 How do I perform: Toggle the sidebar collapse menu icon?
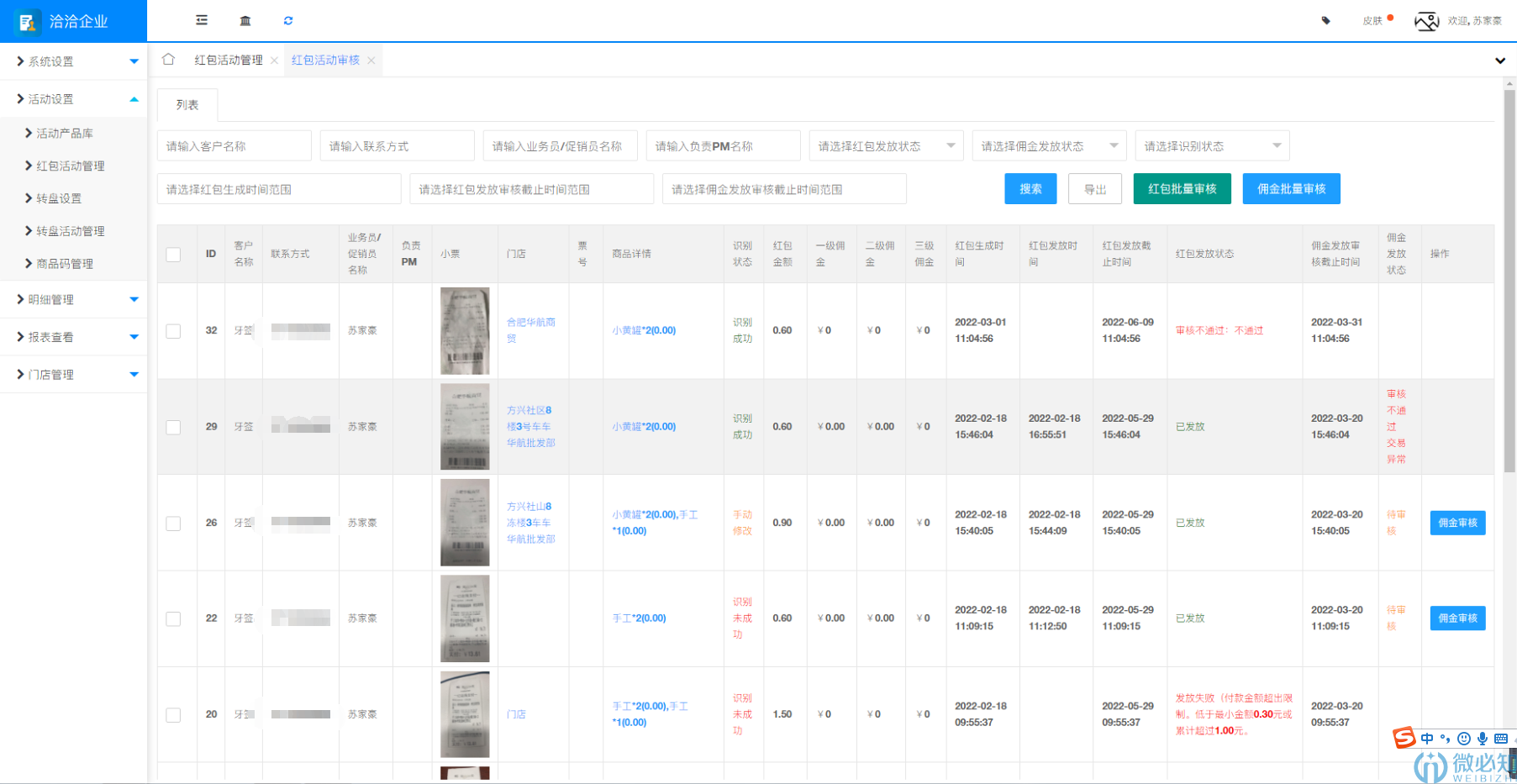pos(202,20)
